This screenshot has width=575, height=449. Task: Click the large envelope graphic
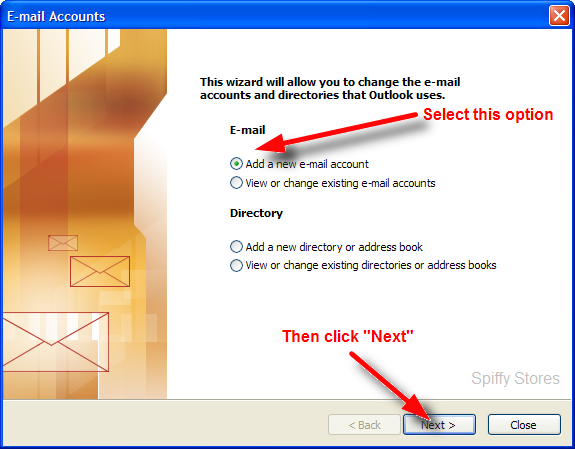pos(56,342)
